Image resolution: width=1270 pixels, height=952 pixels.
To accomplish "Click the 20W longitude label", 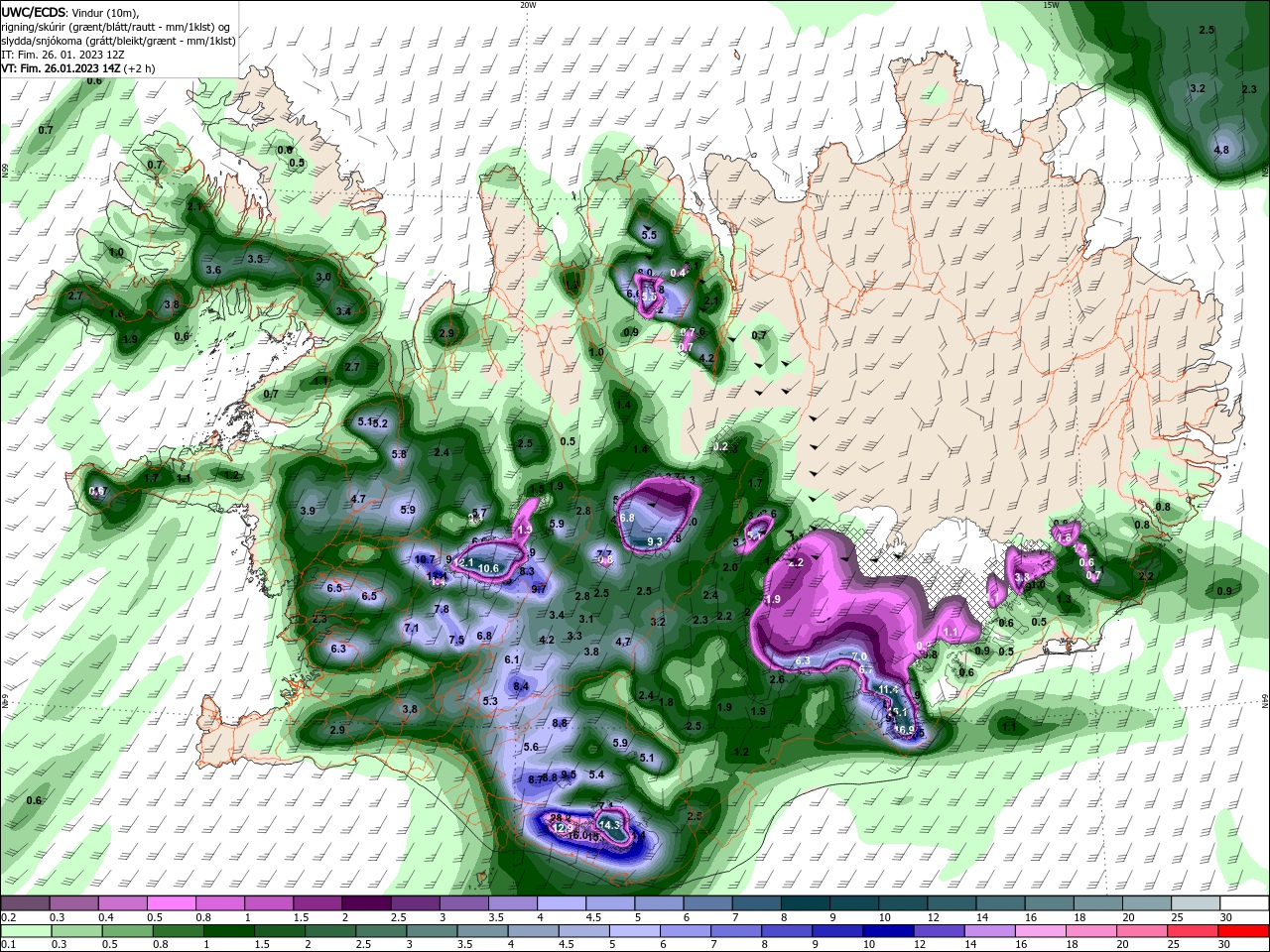I will (528, 5).
